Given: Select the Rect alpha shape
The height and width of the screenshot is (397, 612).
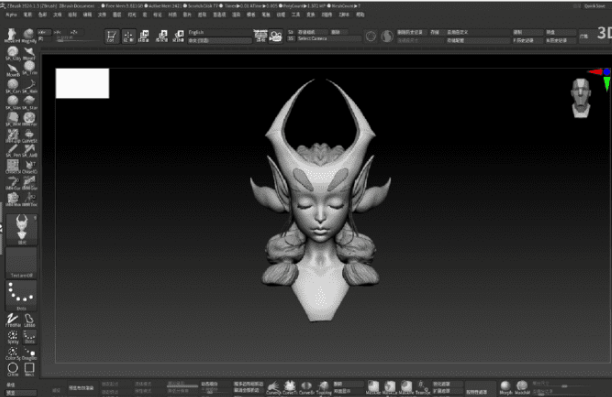Looking at the screenshot, I should (29, 369).
